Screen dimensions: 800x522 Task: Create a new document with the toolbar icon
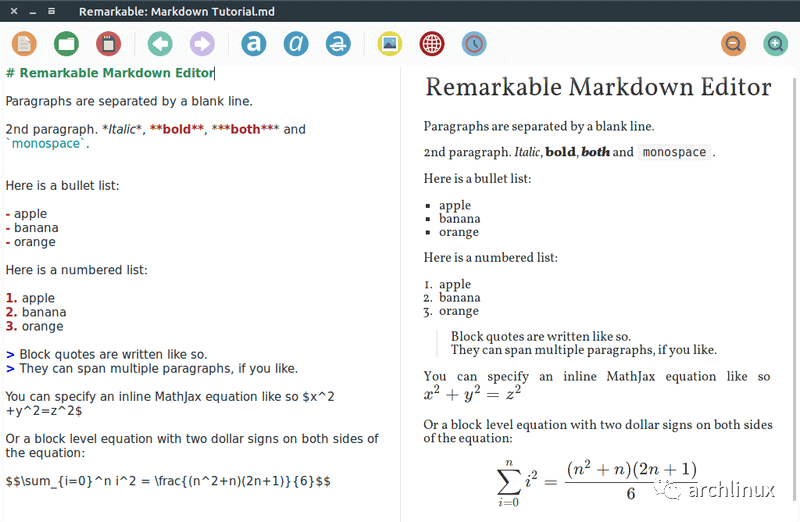click(24, 44)
